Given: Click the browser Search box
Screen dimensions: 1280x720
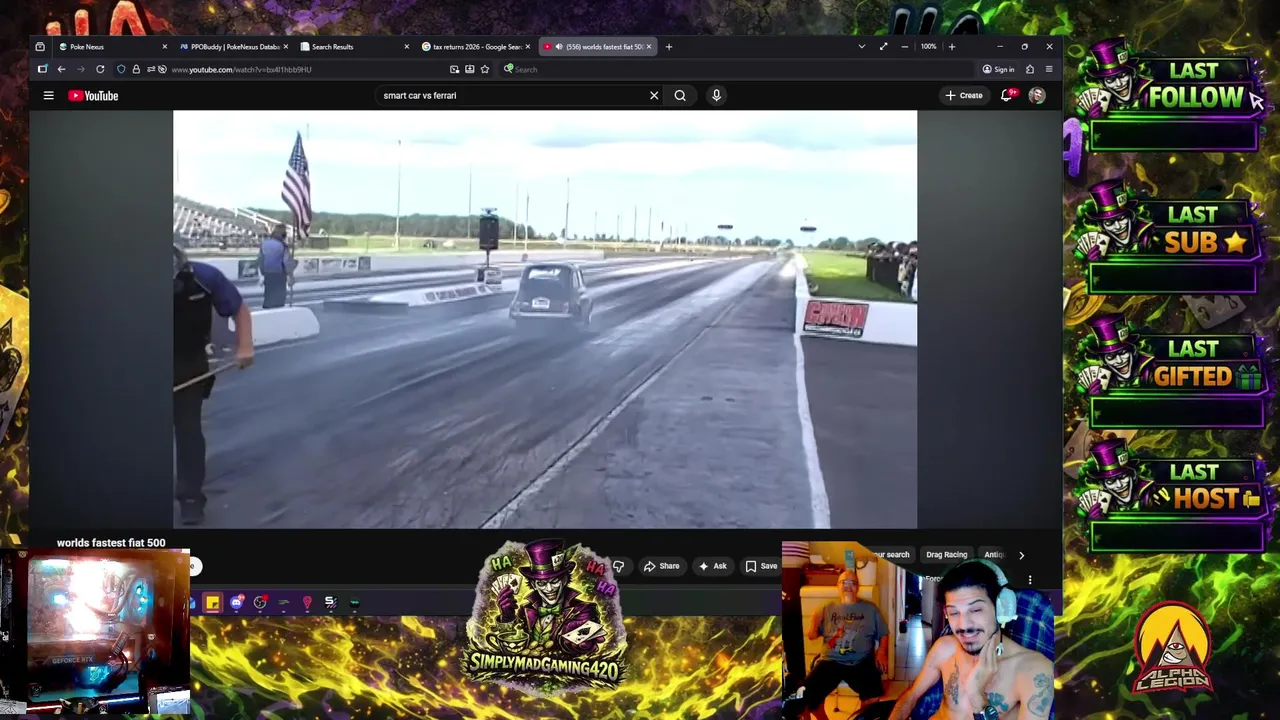Looking at the screenshot, I should [735, 69].
